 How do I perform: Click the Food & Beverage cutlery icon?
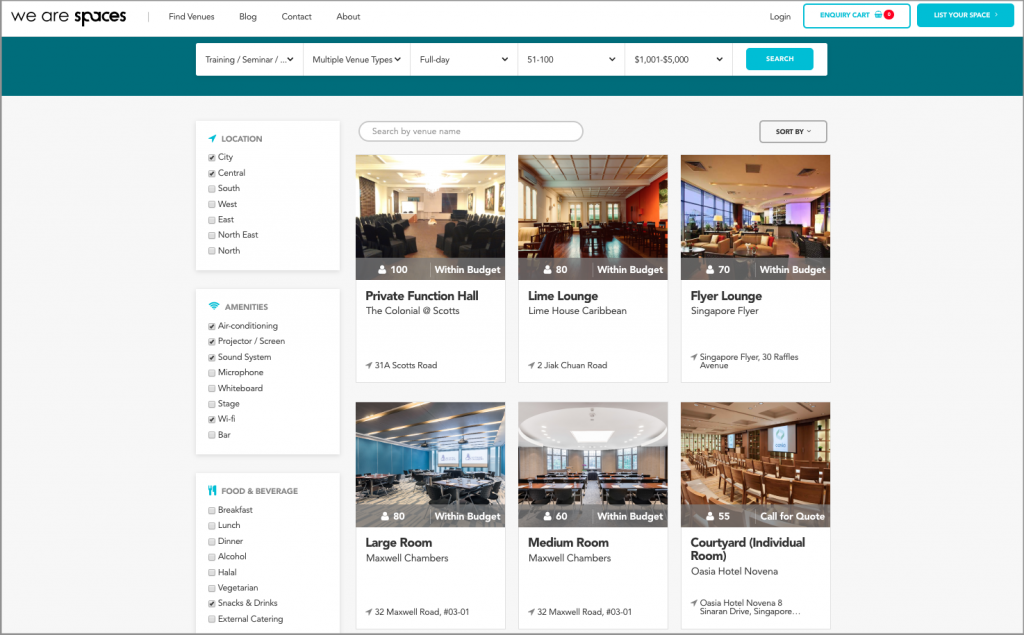click(x=212, y=491)
